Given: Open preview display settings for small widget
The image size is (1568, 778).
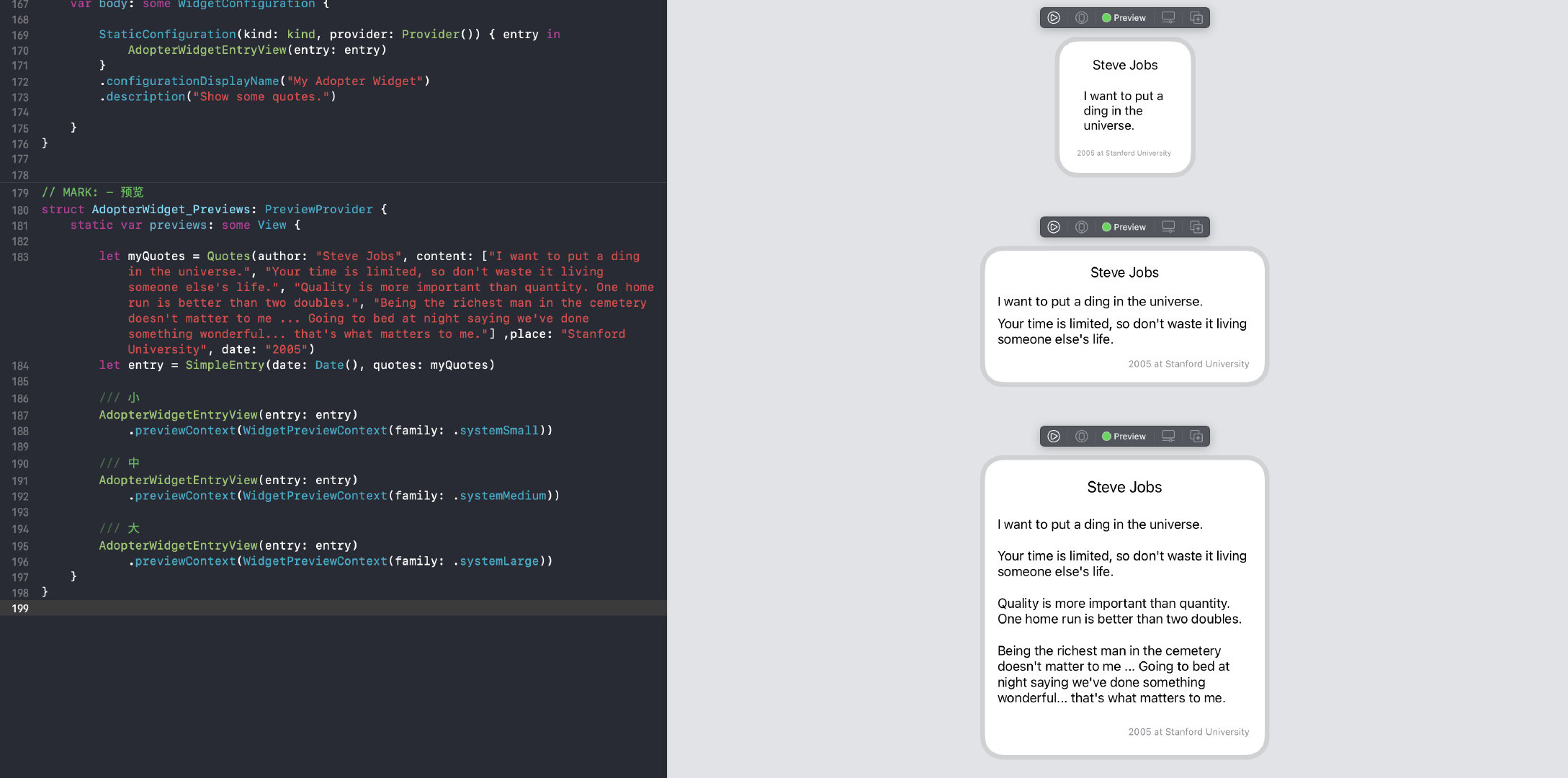Looking at the screenshot, I should coord(1168,18).
